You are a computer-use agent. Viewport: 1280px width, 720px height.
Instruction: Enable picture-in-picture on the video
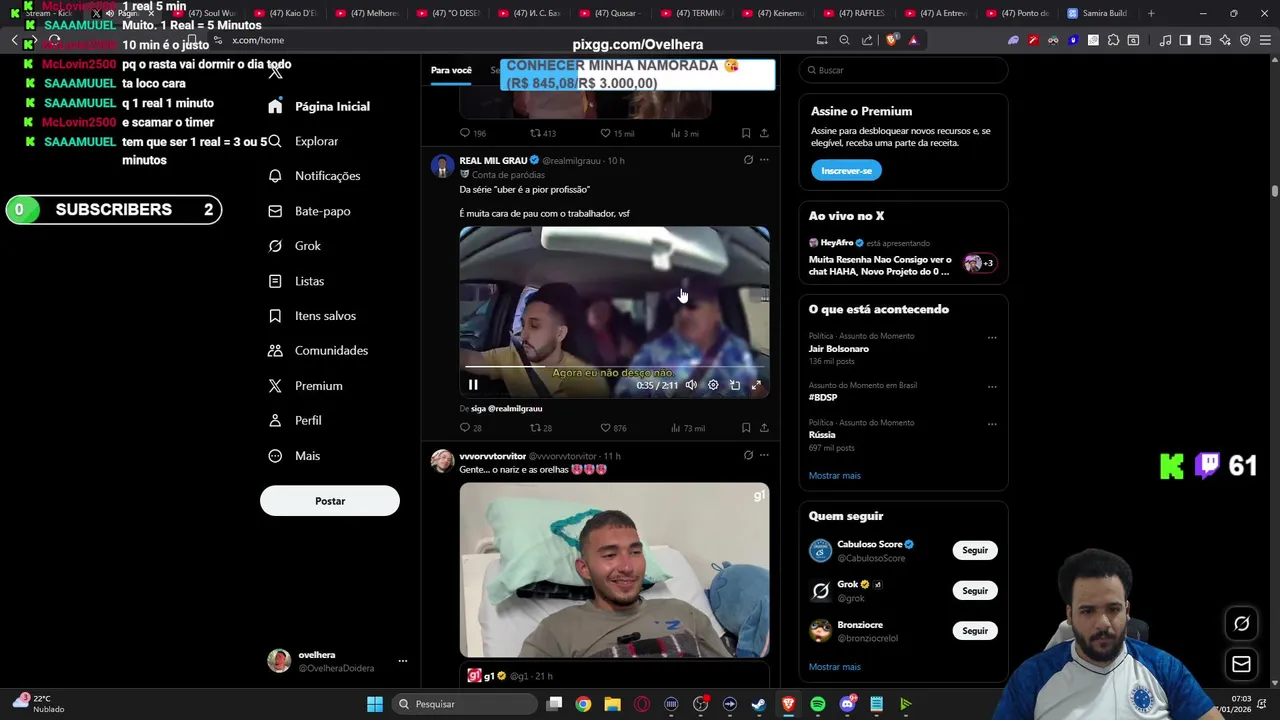735,385
